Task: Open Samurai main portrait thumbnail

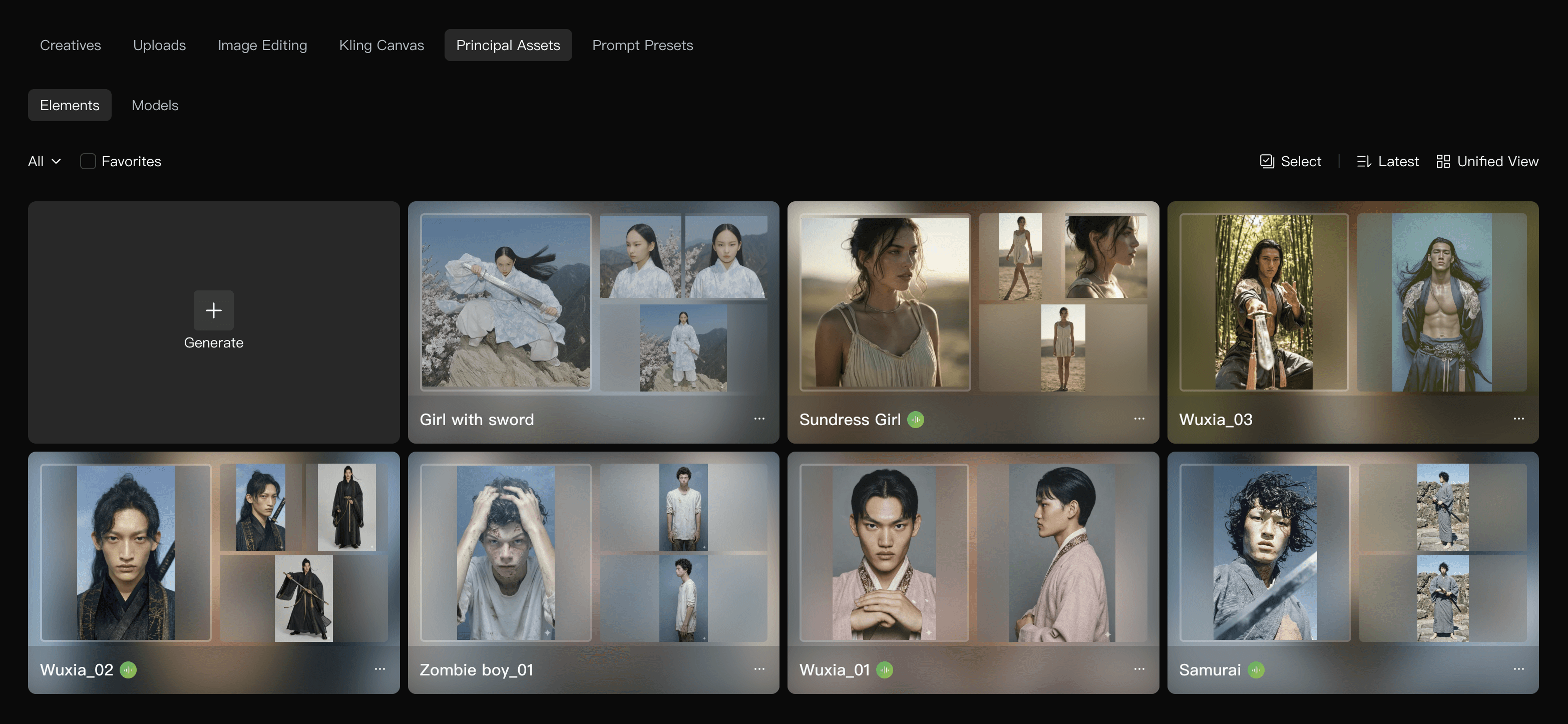Action: click(1265, 552)
